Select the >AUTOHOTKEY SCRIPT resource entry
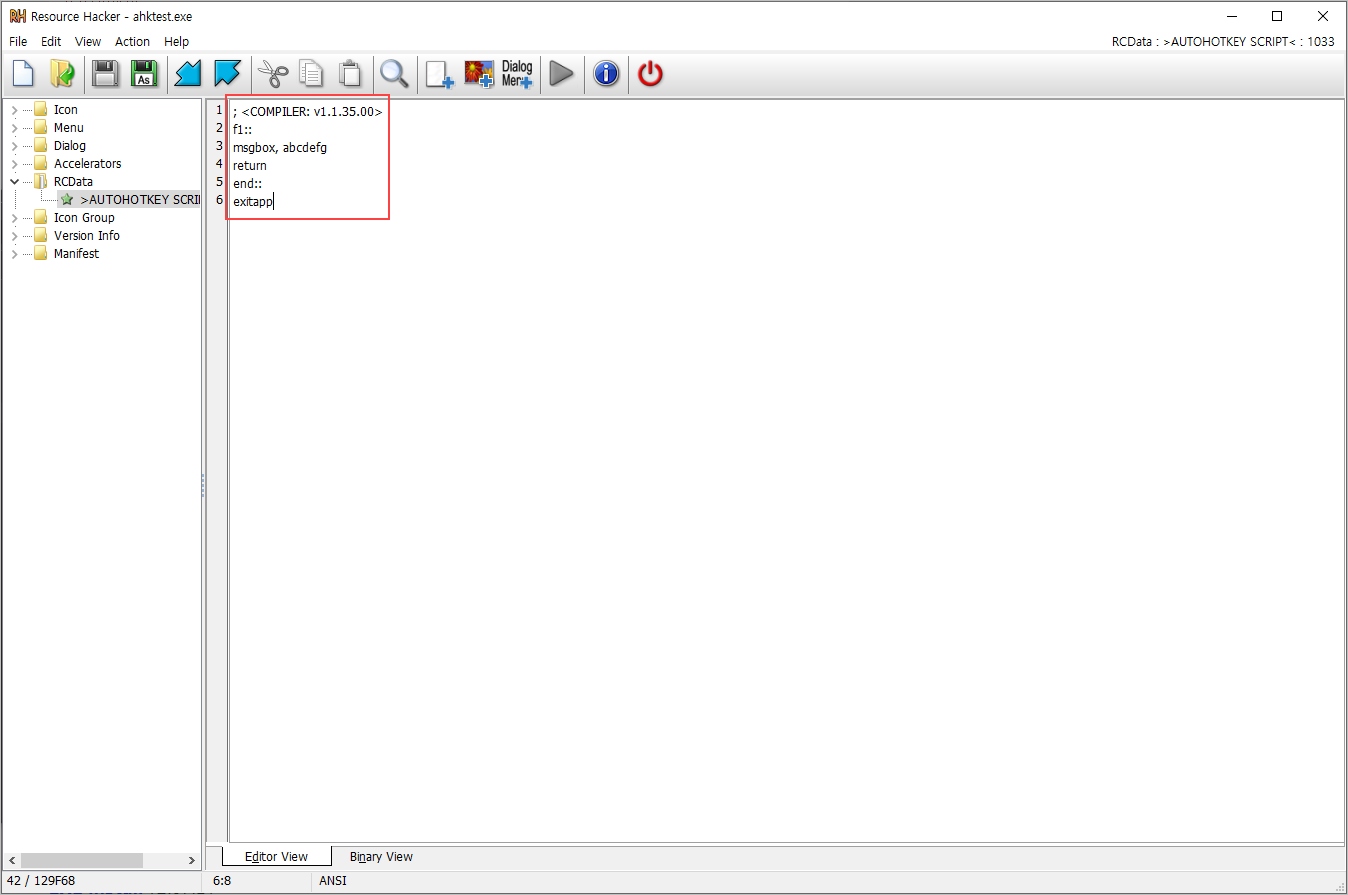The height and width of the screenshot is (895, 1348). (x=139, y=200)
